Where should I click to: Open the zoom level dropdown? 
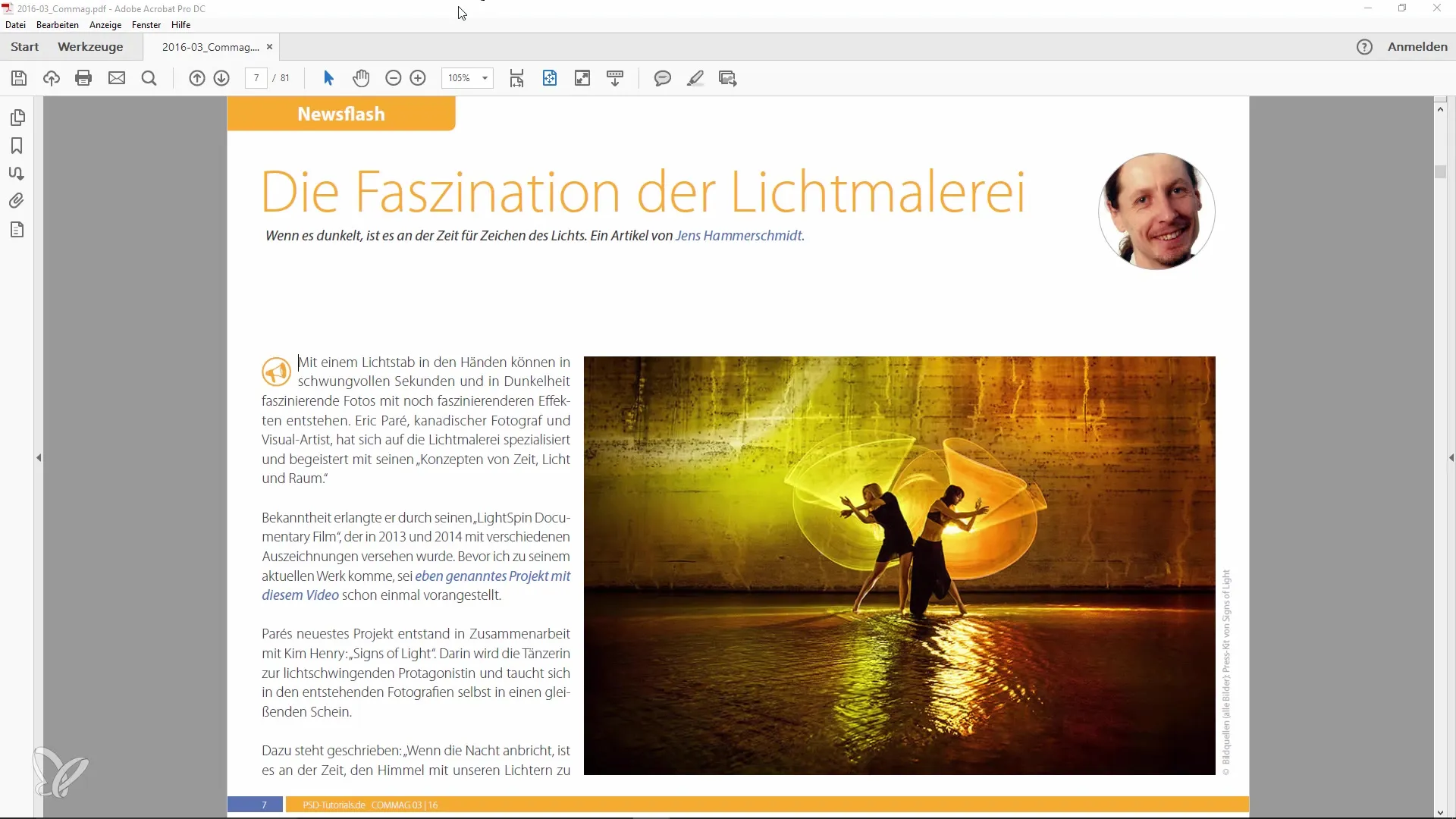tap(484, 78)
